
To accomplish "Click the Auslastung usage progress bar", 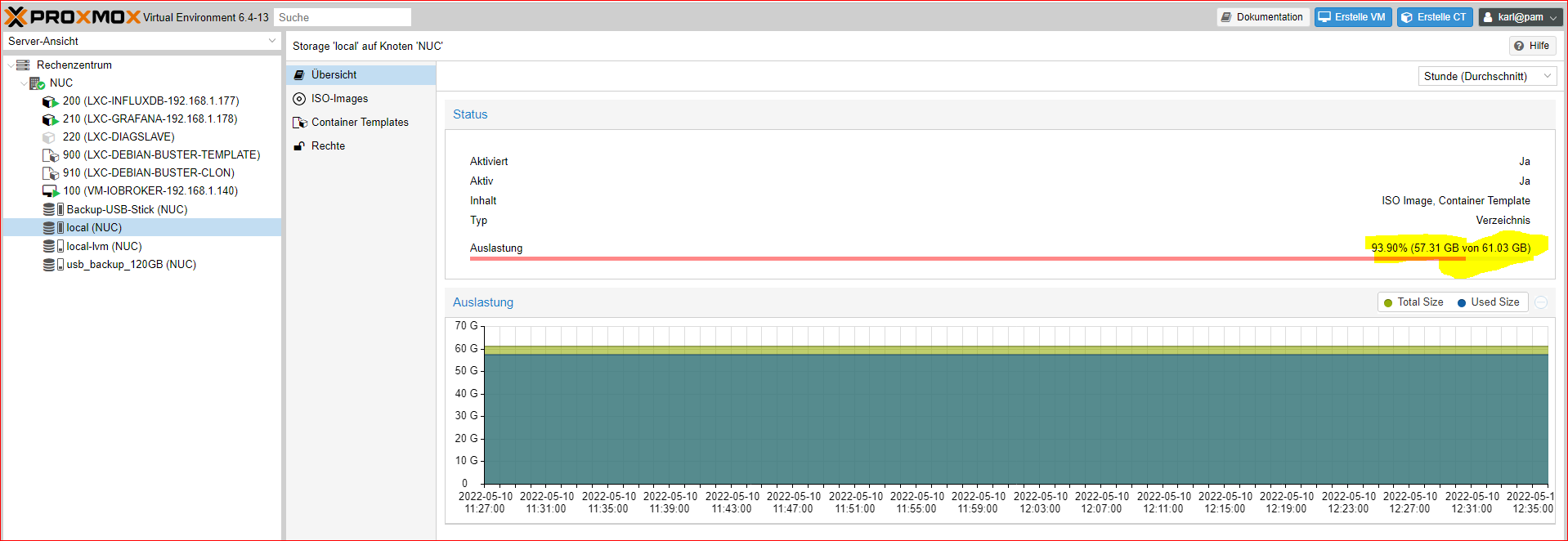I will tap(1000, 259).
